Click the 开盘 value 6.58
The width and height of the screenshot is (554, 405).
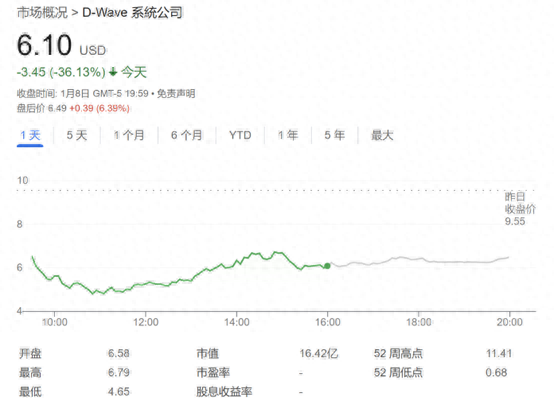(x=119, y=353)
